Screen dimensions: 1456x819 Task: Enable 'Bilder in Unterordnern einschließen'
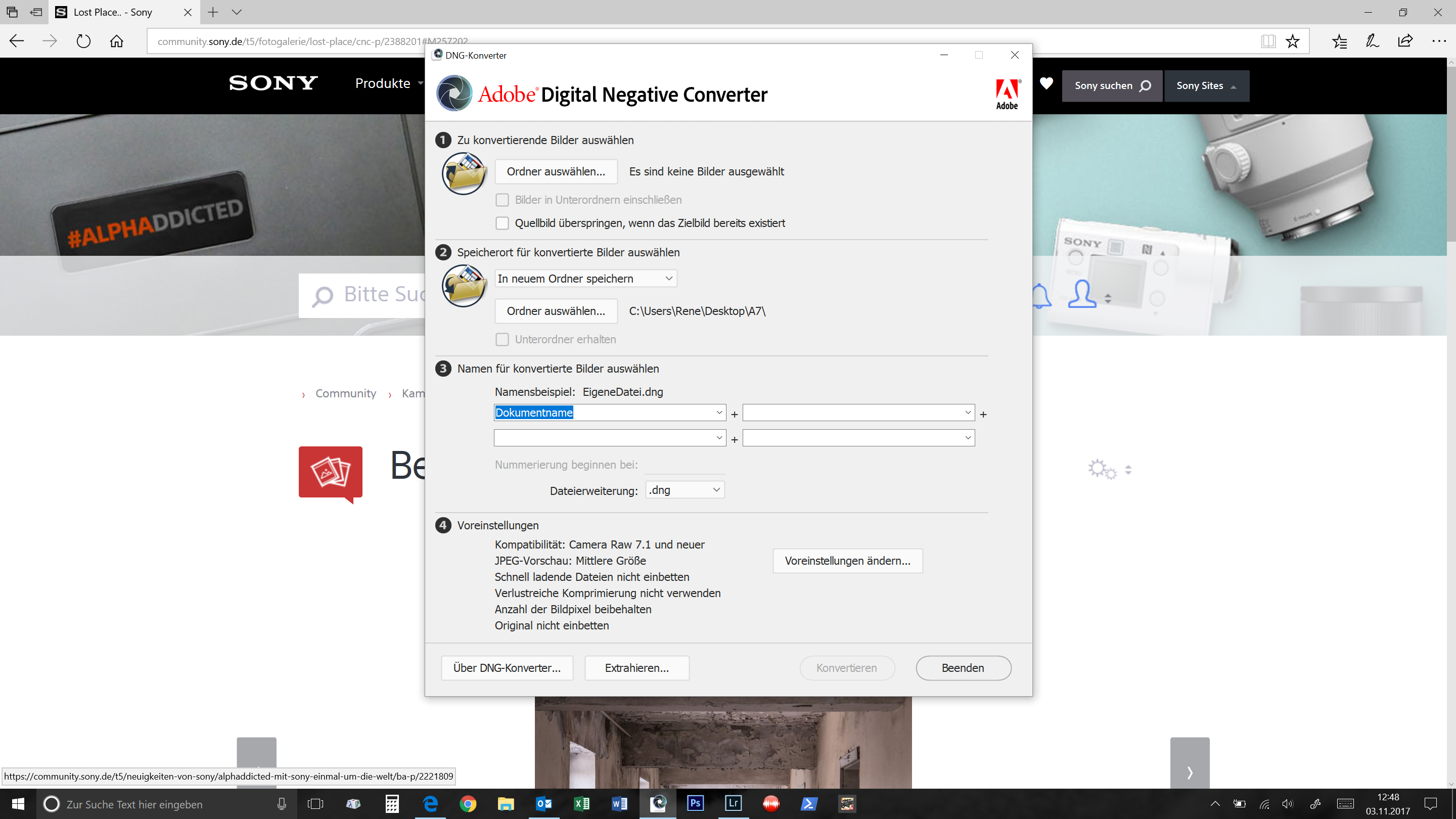click(x=502, y=200)
